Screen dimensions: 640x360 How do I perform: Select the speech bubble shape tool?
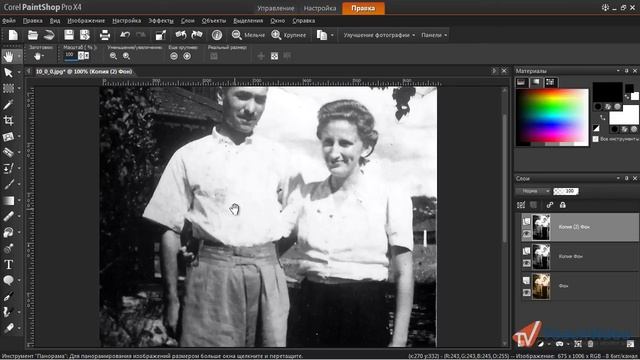click(x=8, y=280)
